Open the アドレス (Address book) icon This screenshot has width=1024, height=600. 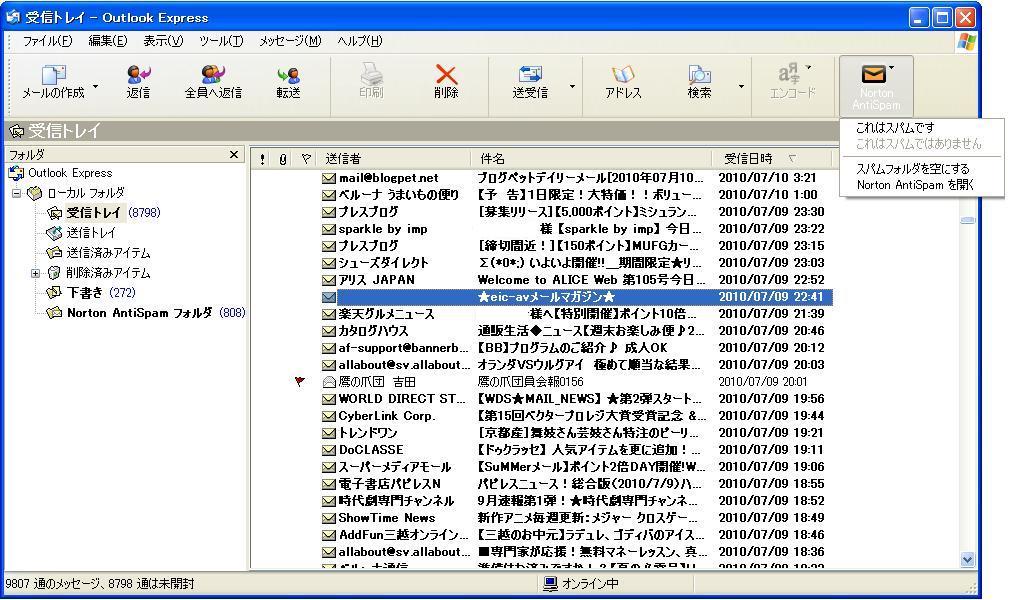coord(623,75)
